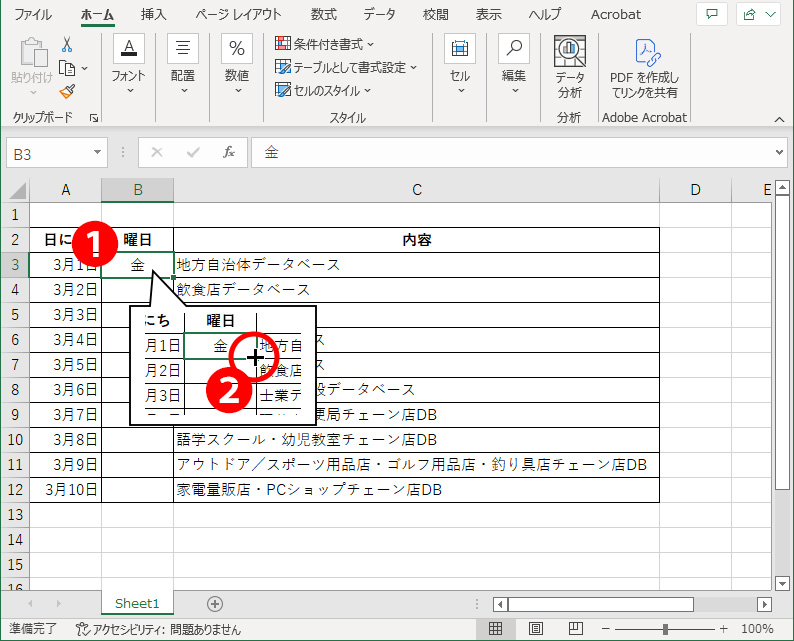The height and width of the screenshot is (641, 794).
Task: Select column C header
Action: (416, 190)
